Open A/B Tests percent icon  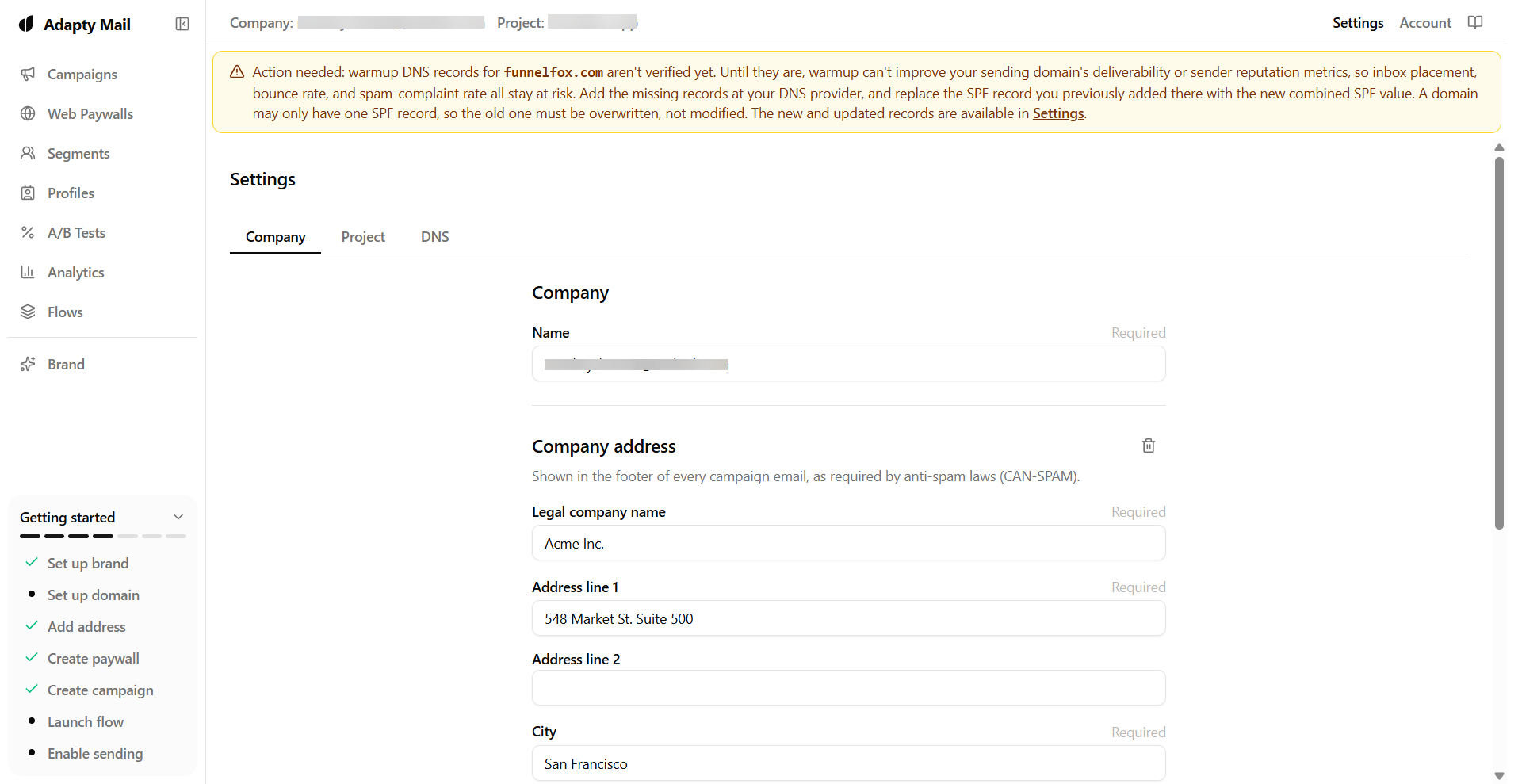[28, 232]
